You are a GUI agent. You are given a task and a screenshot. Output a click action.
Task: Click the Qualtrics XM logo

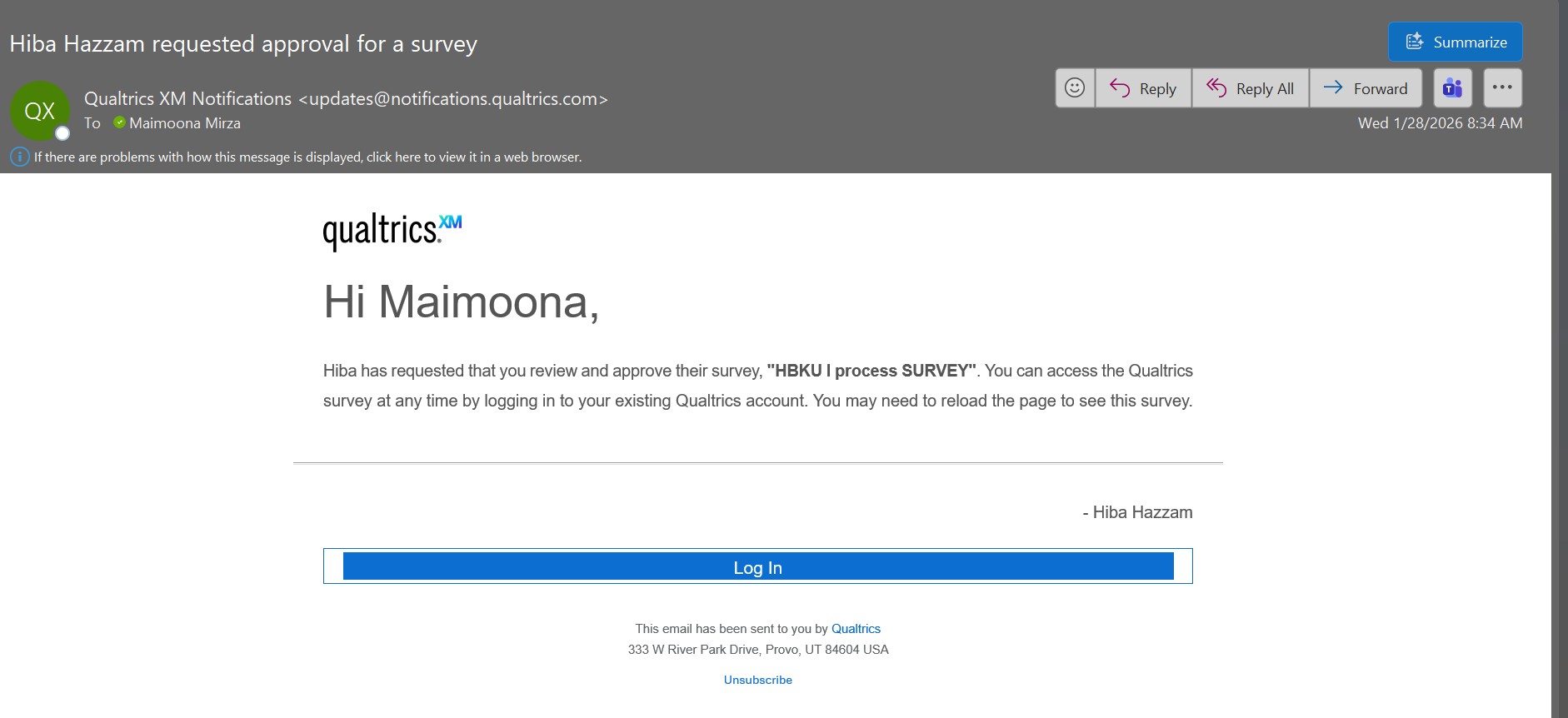(392, 231)
